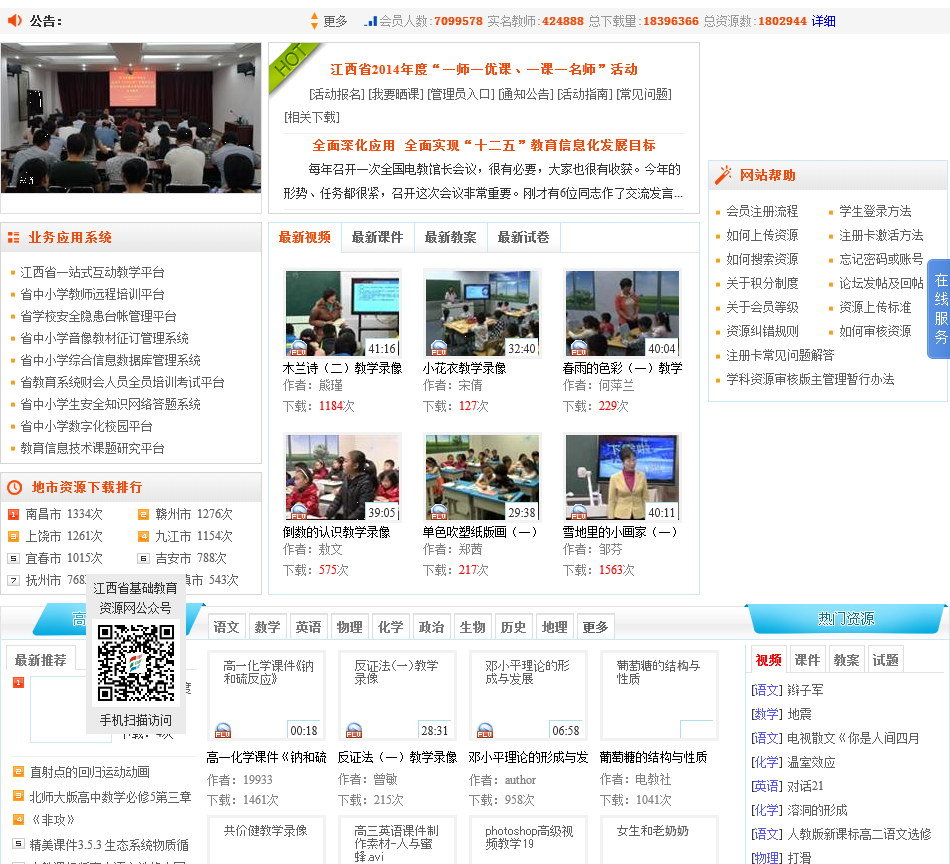Click the clock icon beside 地市资源下载排行

point(15,487)
